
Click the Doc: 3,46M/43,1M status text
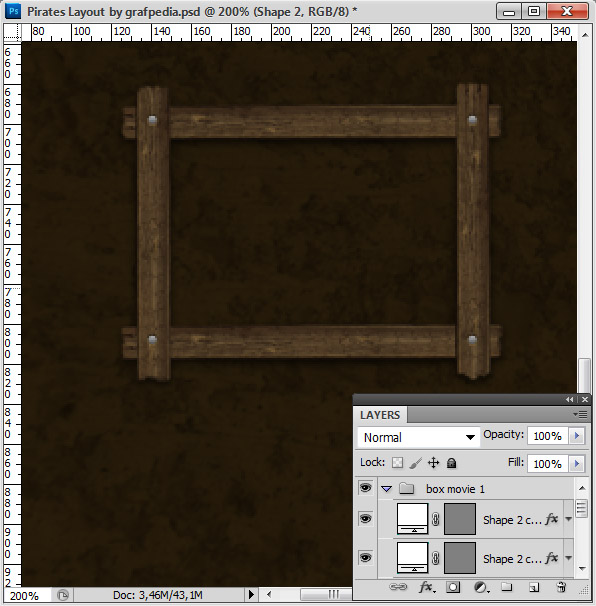[158, 595]
